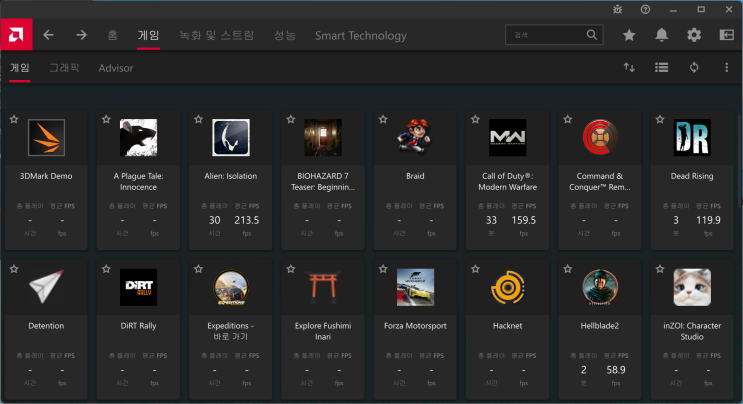Open the Expeditions game icon
Image resolution: width=743 pixels, height=404 pixels.
tap(231, 287)
